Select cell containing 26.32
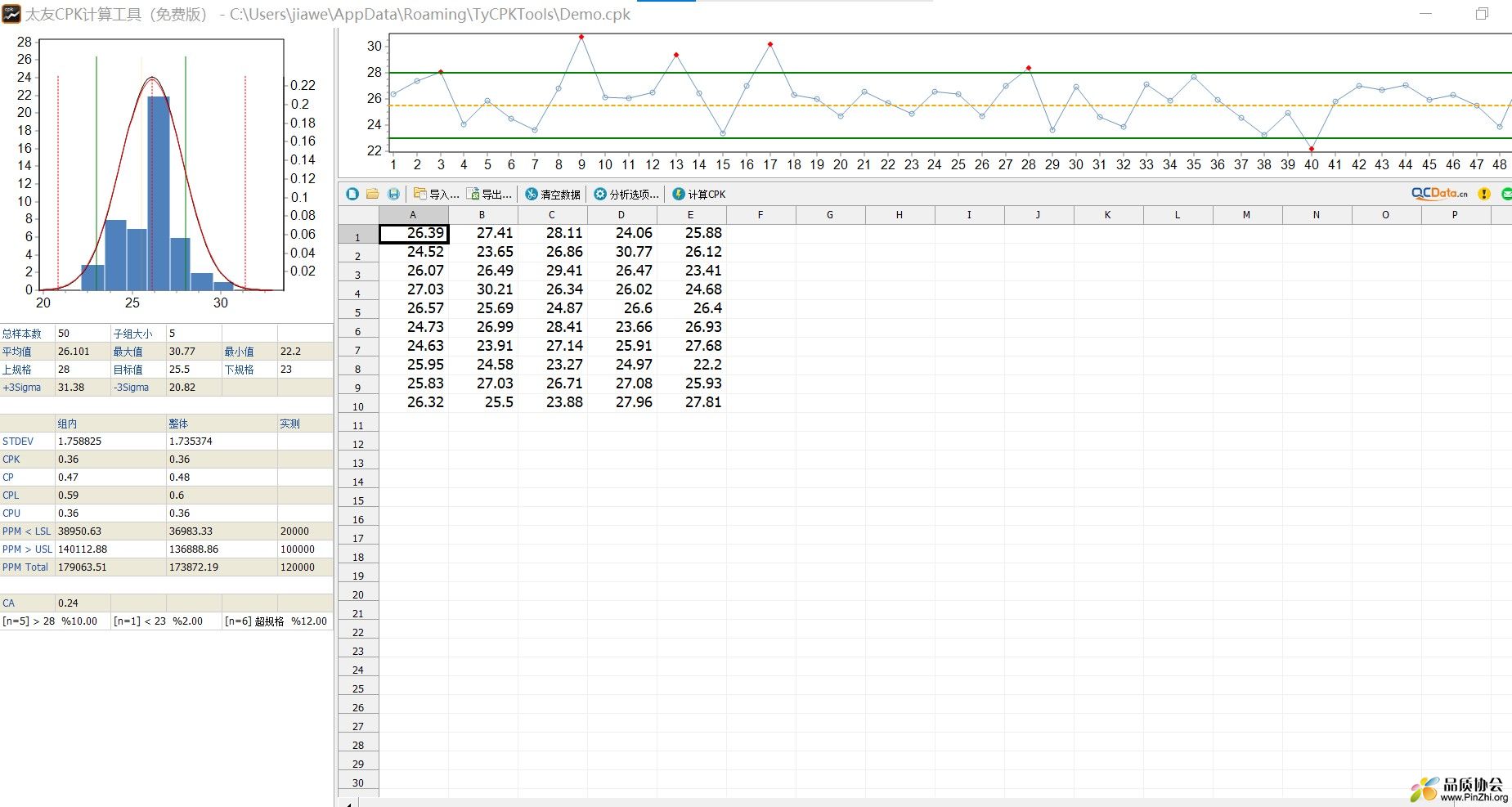 click(x=414, y=402)
